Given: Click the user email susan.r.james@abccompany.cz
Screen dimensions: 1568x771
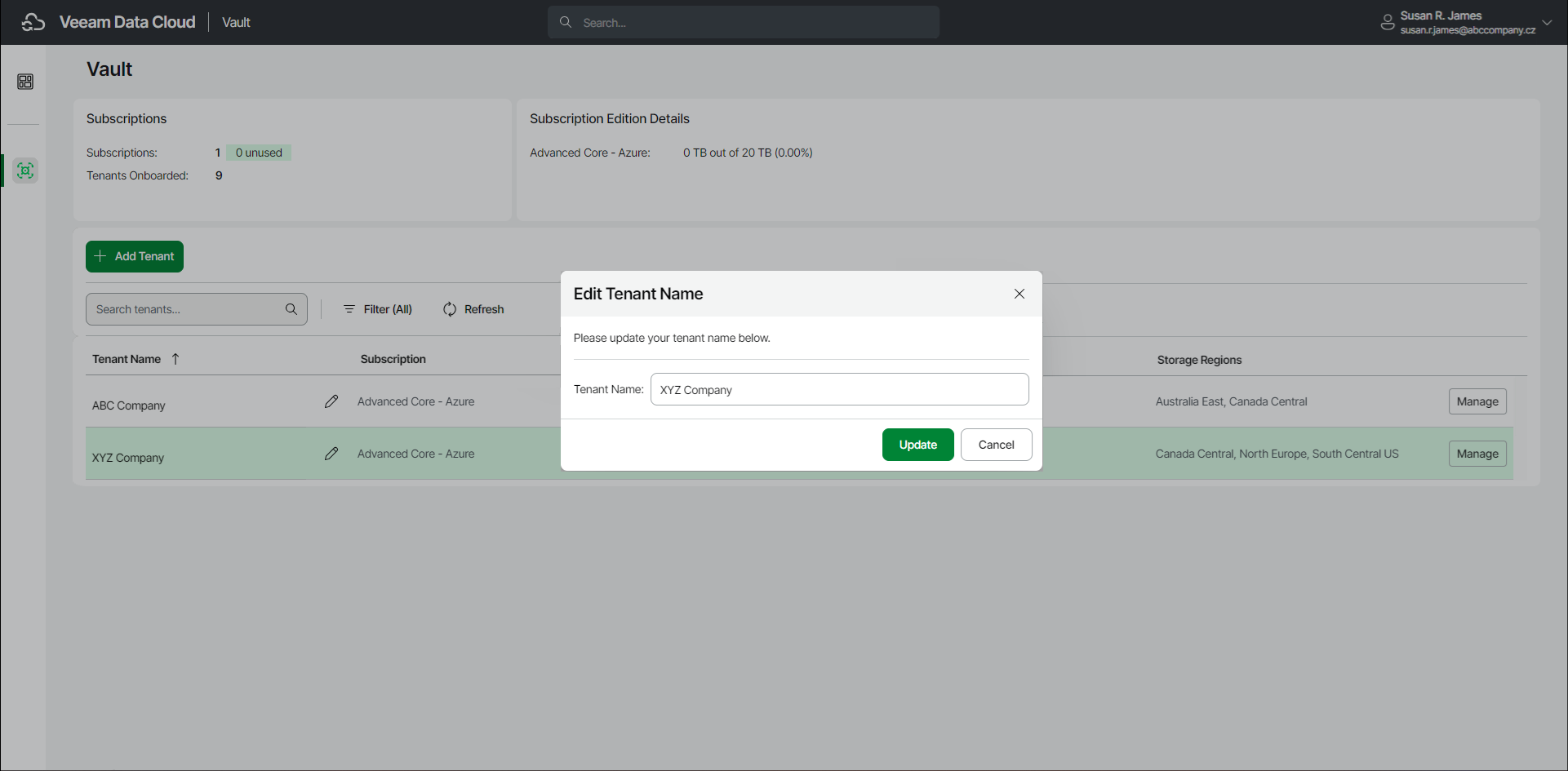Looking at the screenshot, I should point(1468,30).
